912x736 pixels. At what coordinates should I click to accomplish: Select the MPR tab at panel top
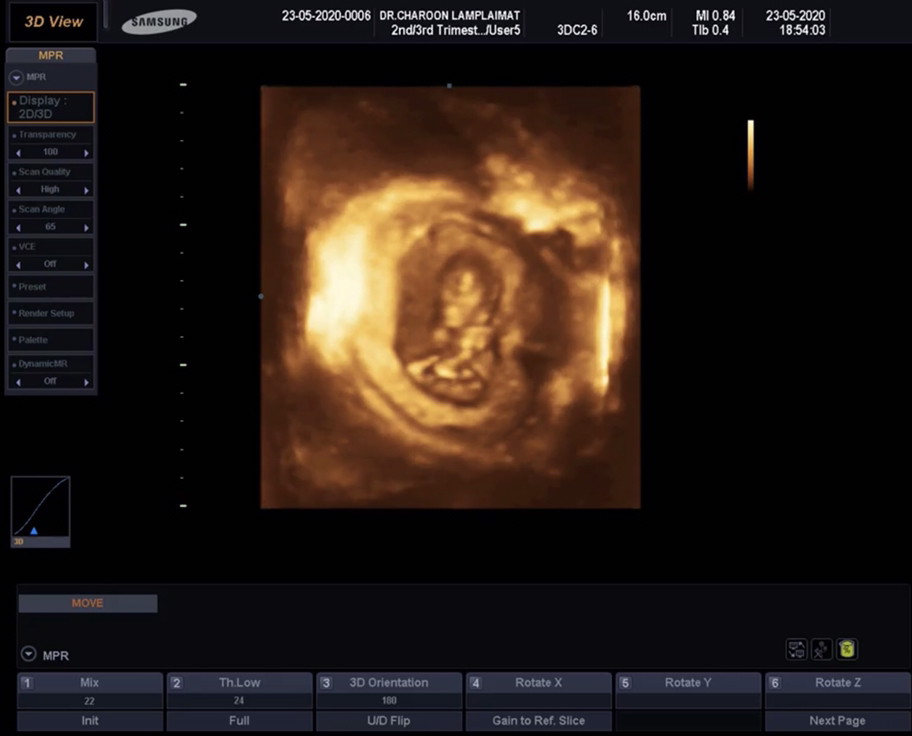pyautogui.click(x=51, y=55)
